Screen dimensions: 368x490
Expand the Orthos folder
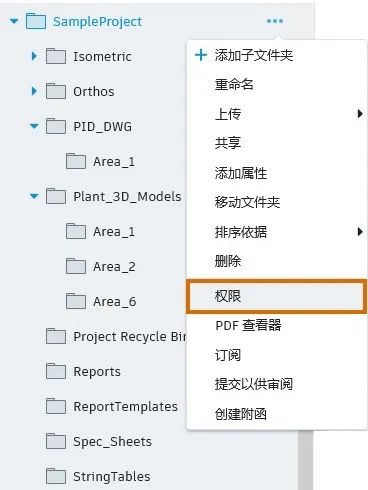(34, 91)
